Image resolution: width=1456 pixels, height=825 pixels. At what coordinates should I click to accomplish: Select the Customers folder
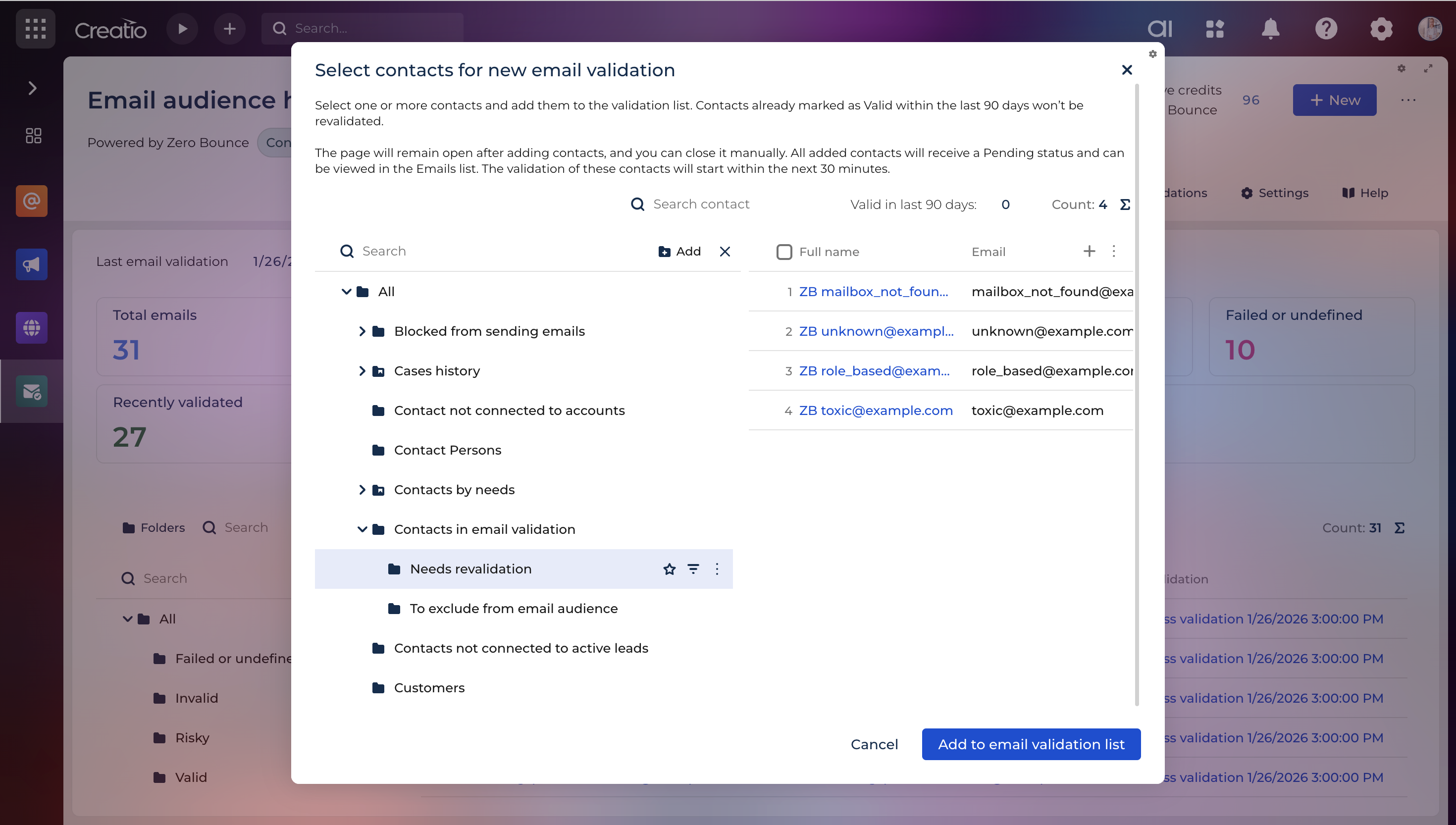click(x=429, y=688)
